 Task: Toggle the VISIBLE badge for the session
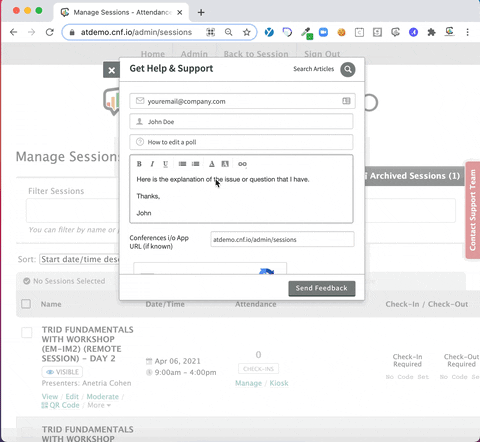(62, 372)
